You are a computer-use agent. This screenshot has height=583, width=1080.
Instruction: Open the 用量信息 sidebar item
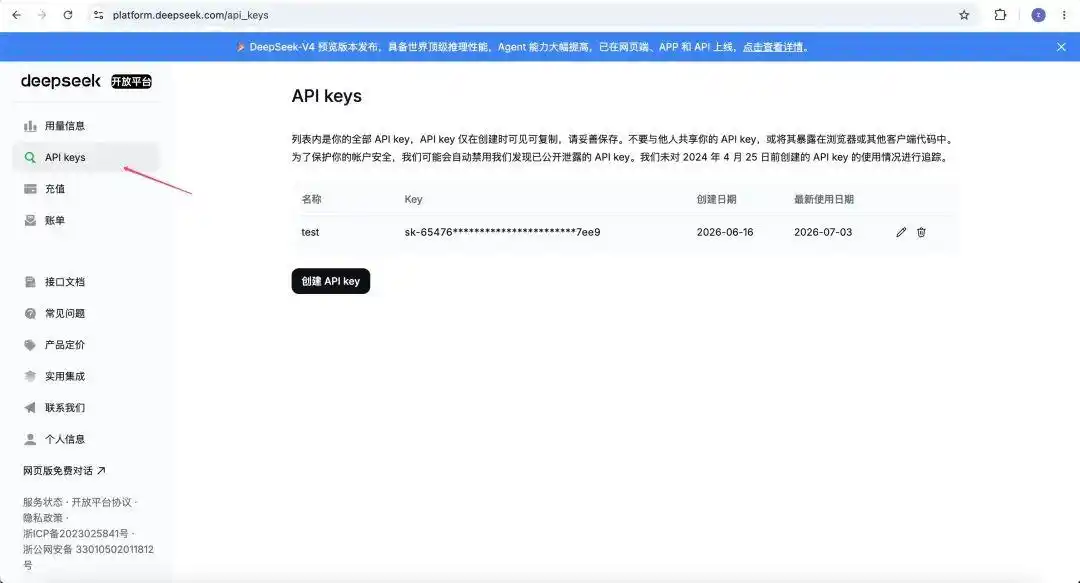tap(86, 125)
